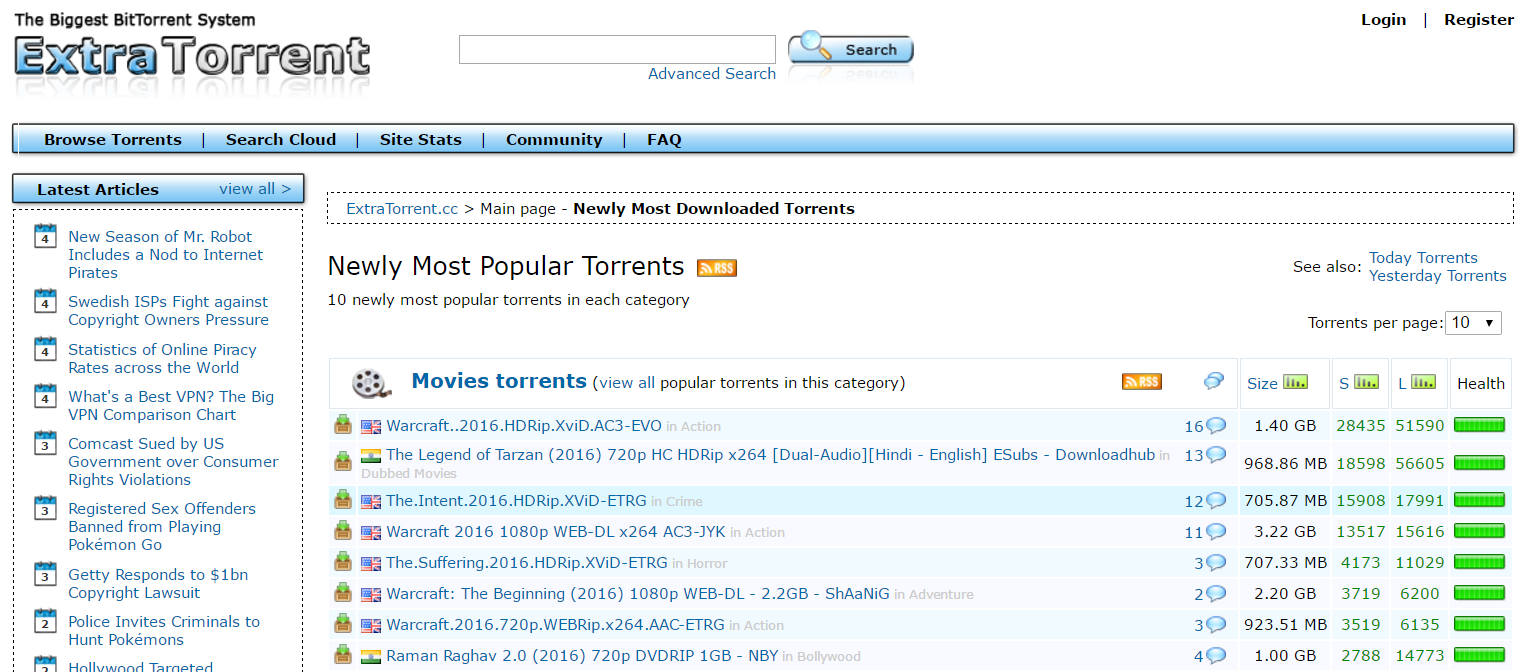Click the ExtraTorrent site logo
Image resolution: width=1526 pixels, height=672 pixels.
tap(192, 56)
